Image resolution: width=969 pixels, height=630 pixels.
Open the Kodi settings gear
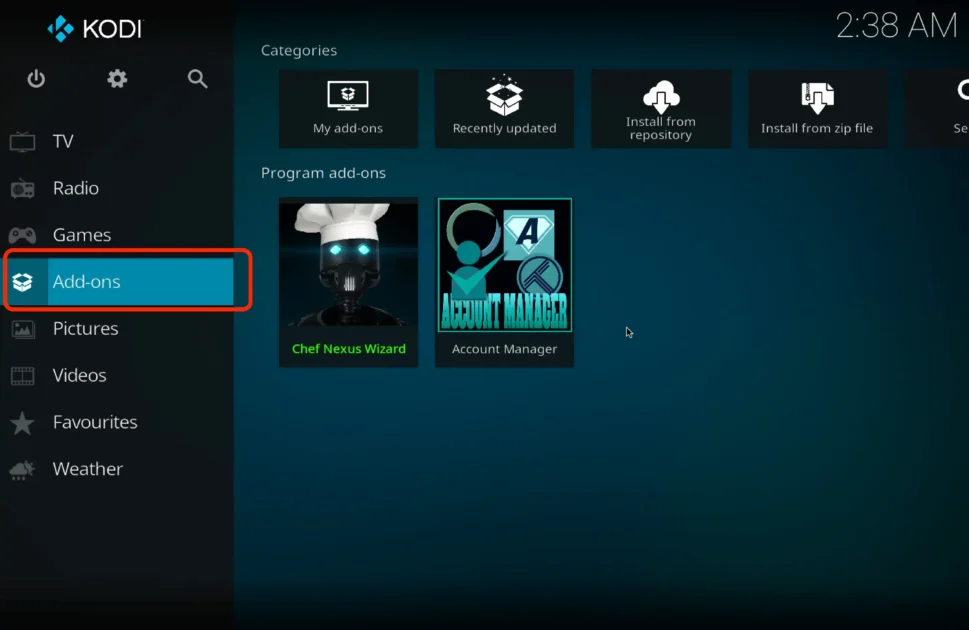116,78
